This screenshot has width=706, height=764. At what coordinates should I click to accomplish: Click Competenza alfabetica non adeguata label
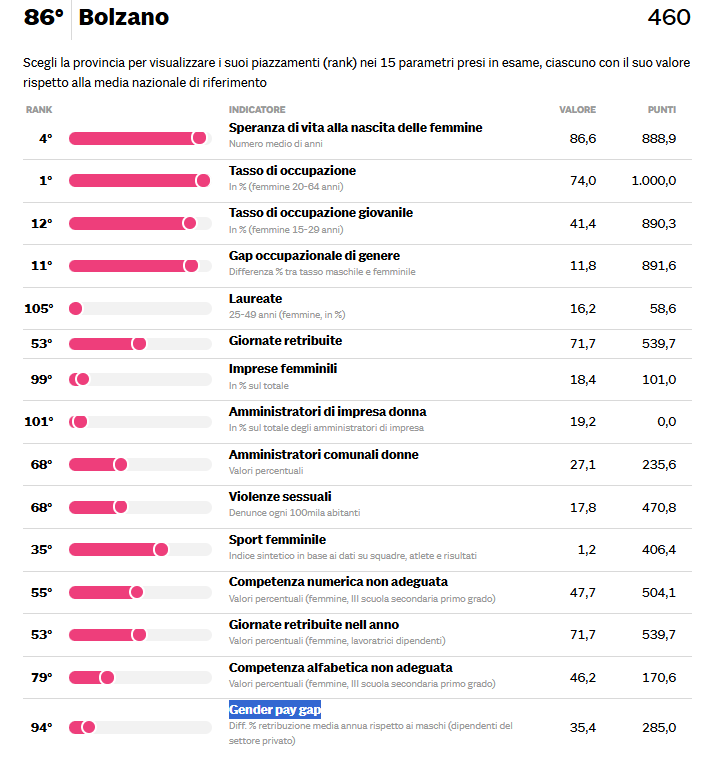[340, 667]
